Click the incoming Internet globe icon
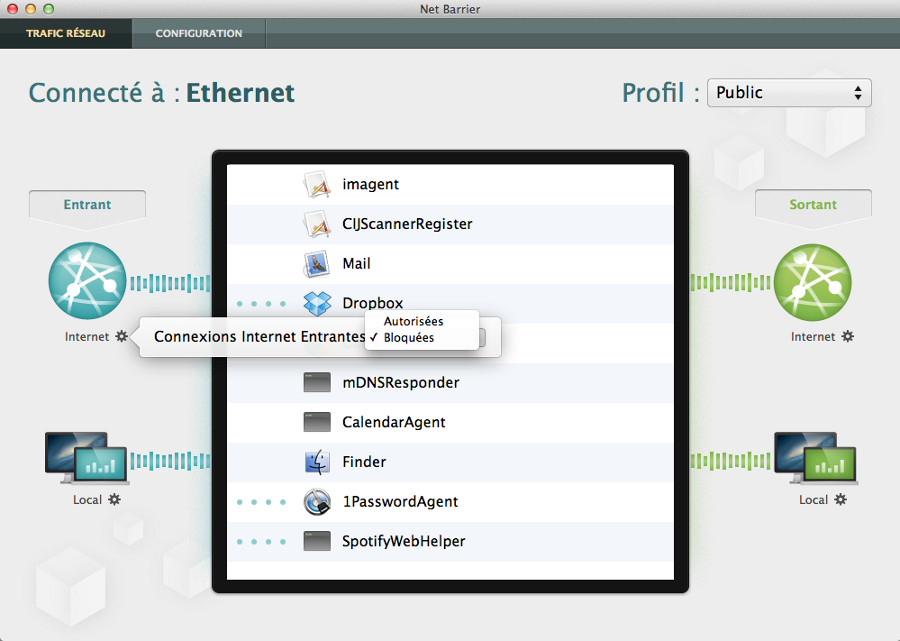Viewport: 900px width, 641px height. pos(87,281)
